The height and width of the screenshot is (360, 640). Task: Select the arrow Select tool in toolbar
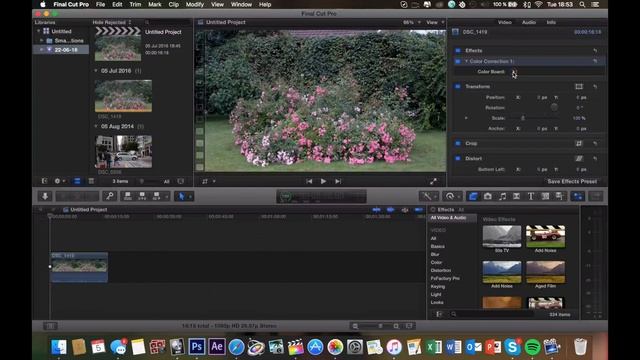click(182, 196)
